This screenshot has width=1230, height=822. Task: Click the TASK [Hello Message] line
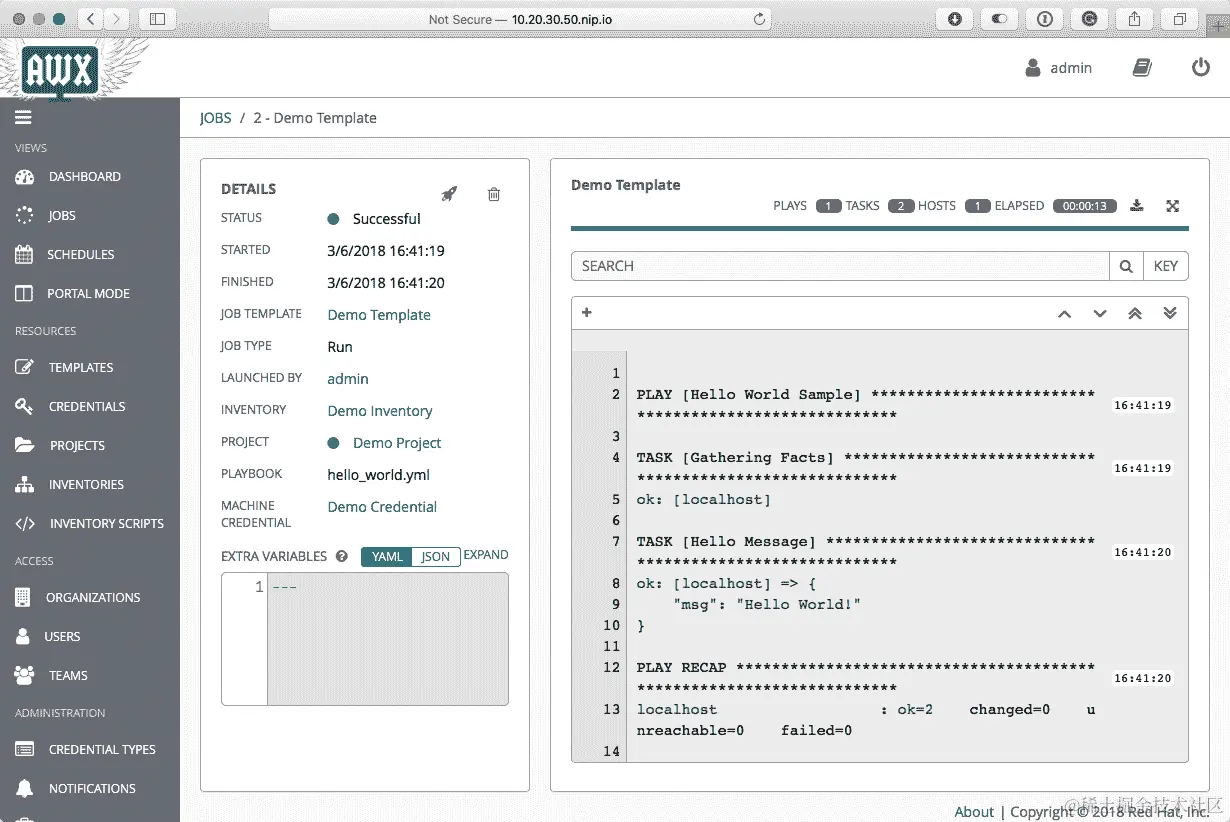tap(866, 552)
